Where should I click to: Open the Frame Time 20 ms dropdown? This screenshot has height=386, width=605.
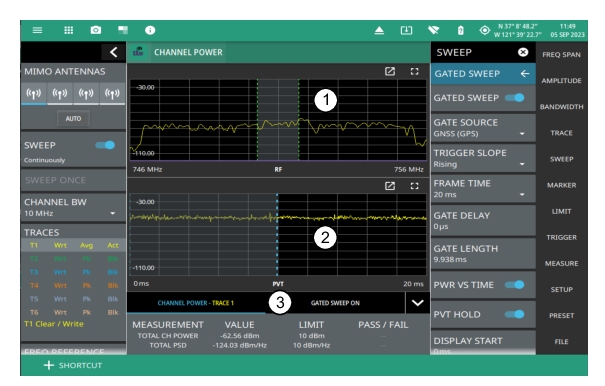[x=483, y=189]
